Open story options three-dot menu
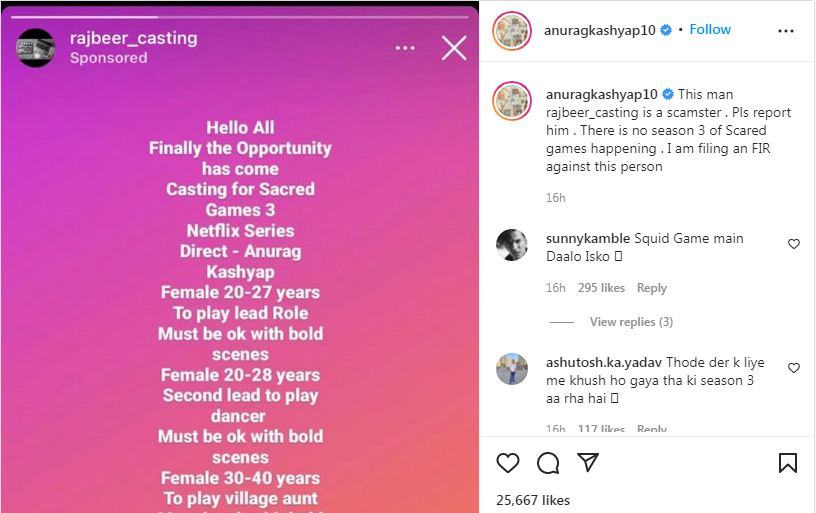Image resolution: width=816 pixels, height=513 pixels. coord(405,48)
